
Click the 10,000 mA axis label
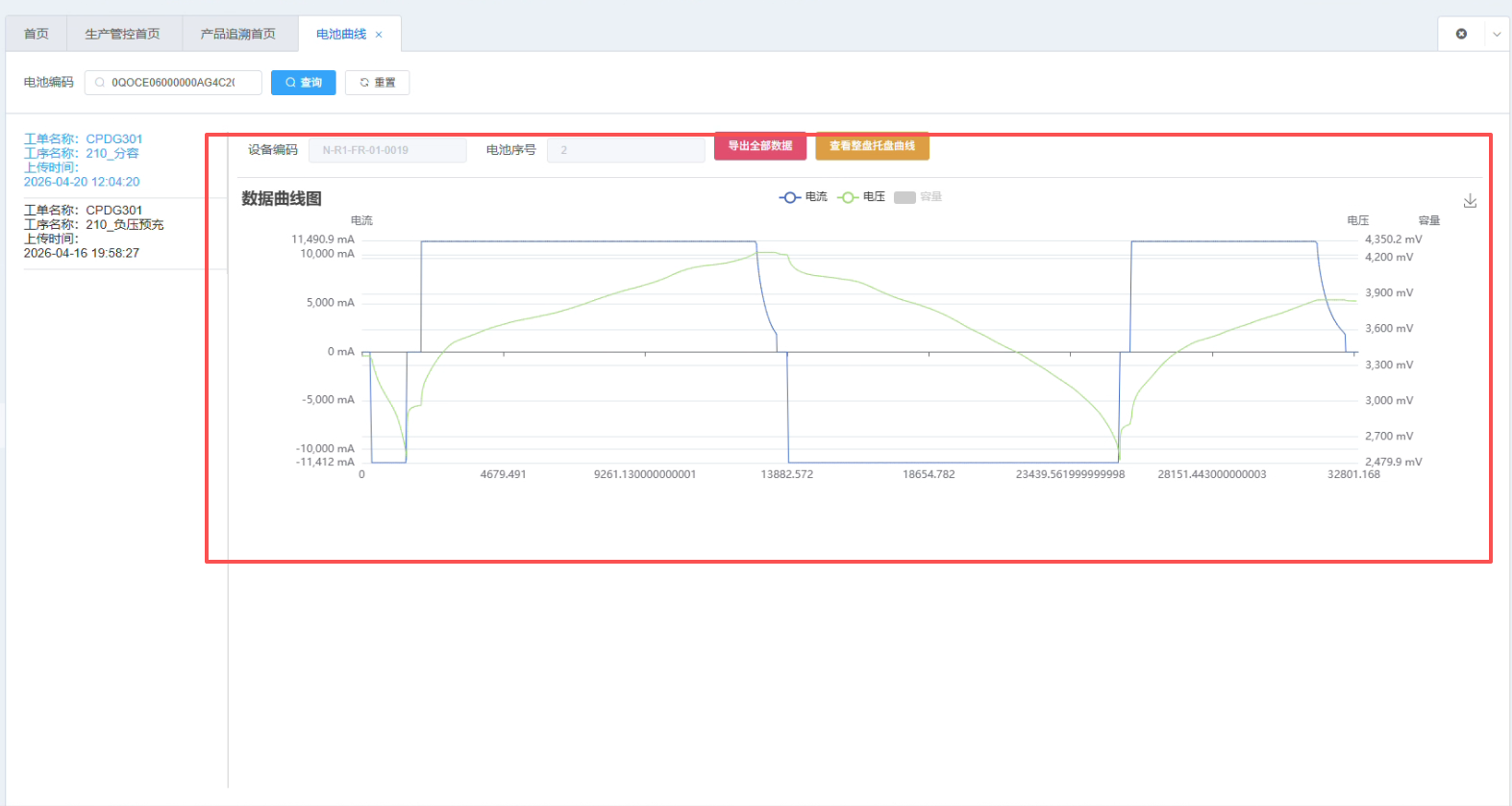328,254
